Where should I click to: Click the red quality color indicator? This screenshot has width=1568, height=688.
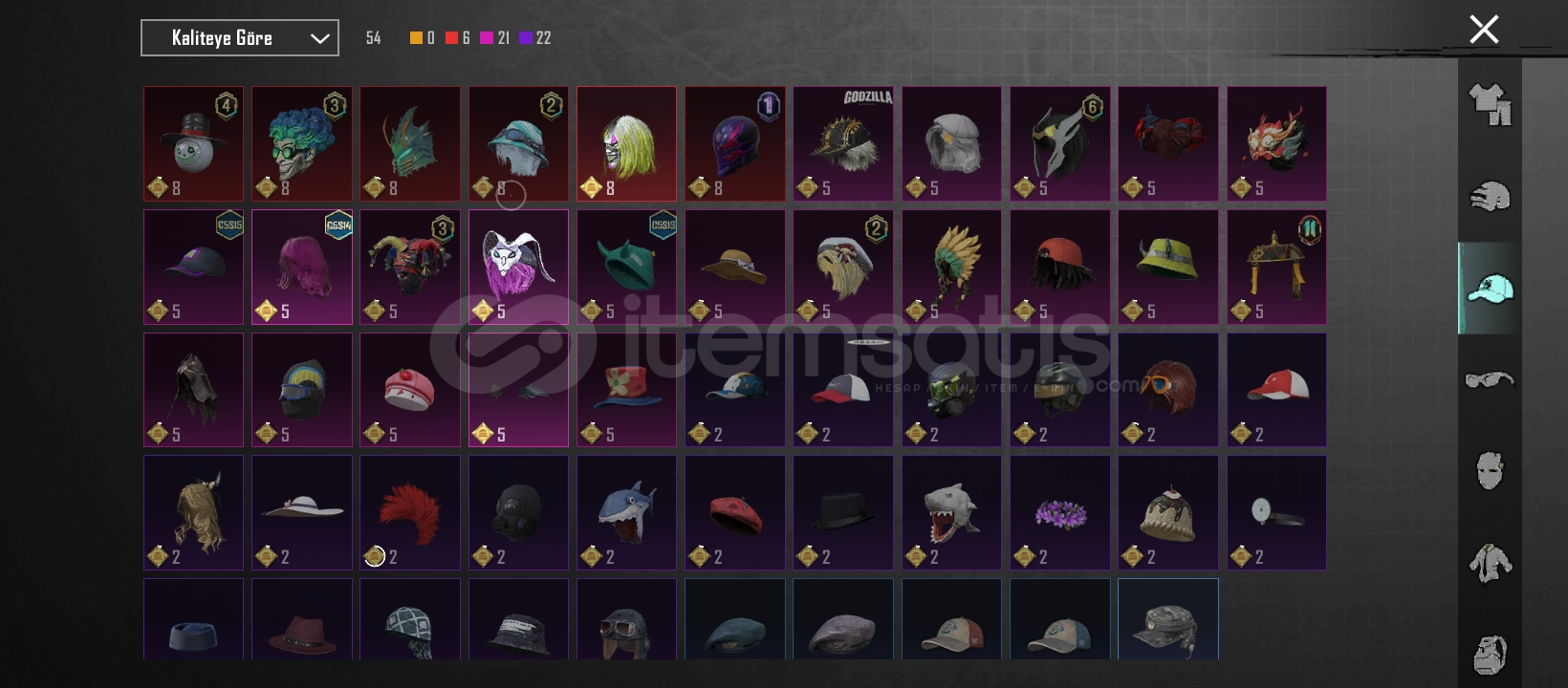(x=451, y=38)
